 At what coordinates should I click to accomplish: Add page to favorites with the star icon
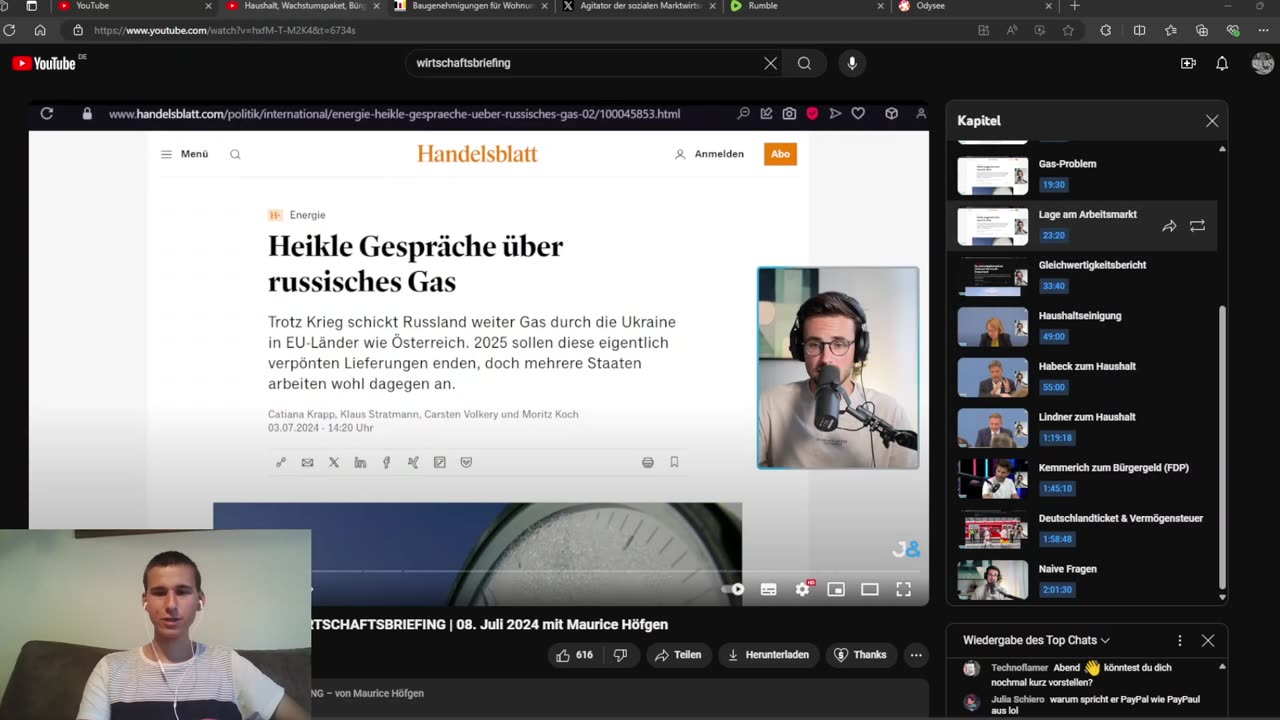[1068, 30]
